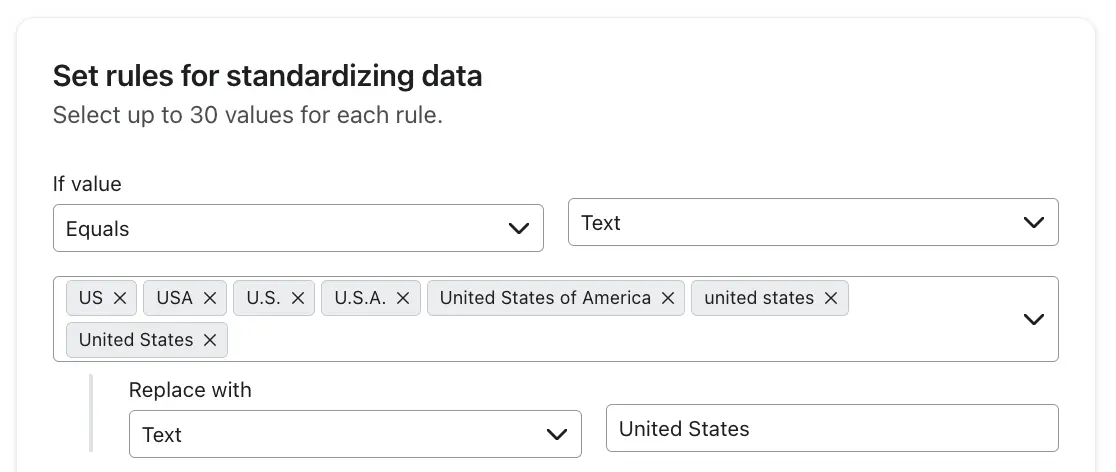Click the Equals dropdown chevron icon
1116x472 pixels.
pyautogui.click(x=519, y=229)
